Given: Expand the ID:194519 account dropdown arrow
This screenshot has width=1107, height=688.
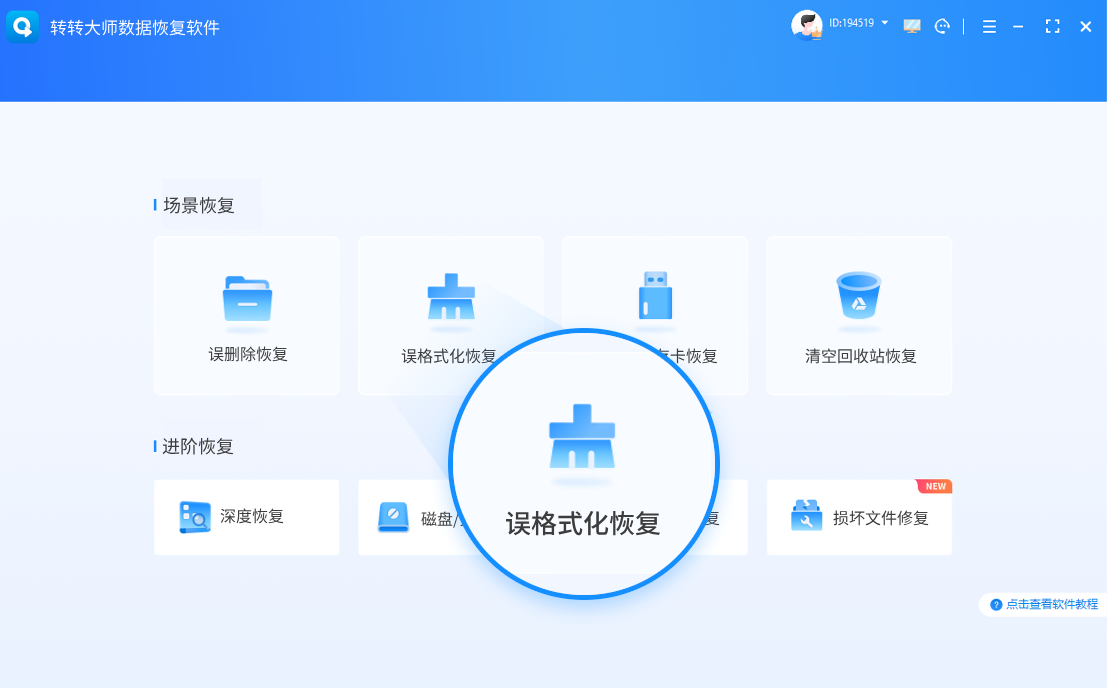Looking at the screenshot, I should [x=885, y=22].
